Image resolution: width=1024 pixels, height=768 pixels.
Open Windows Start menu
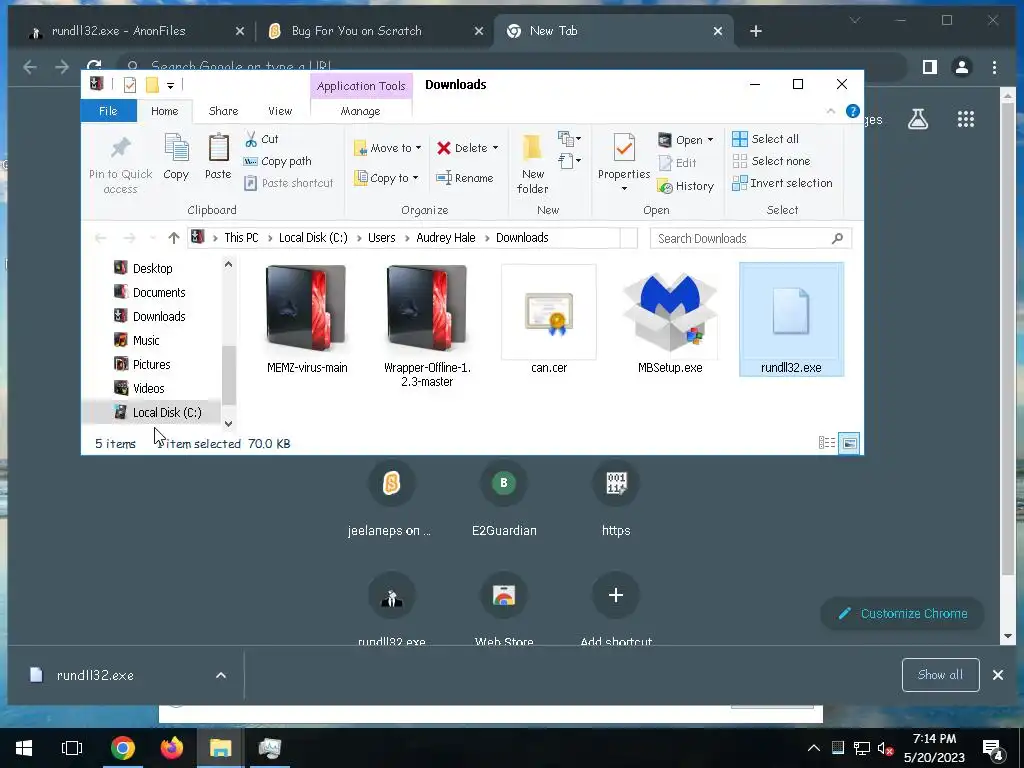(x=24, y=748)
